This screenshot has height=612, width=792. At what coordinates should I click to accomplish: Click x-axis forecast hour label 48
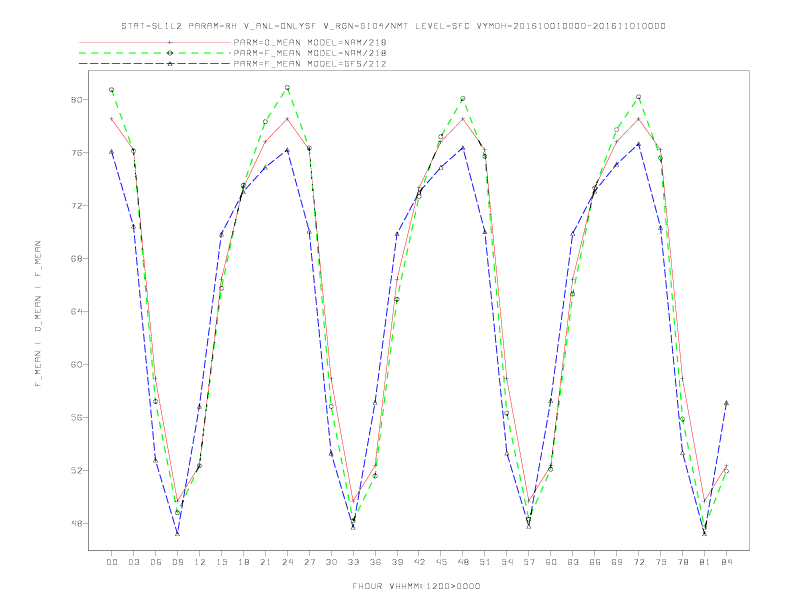[x=463, y=562]
